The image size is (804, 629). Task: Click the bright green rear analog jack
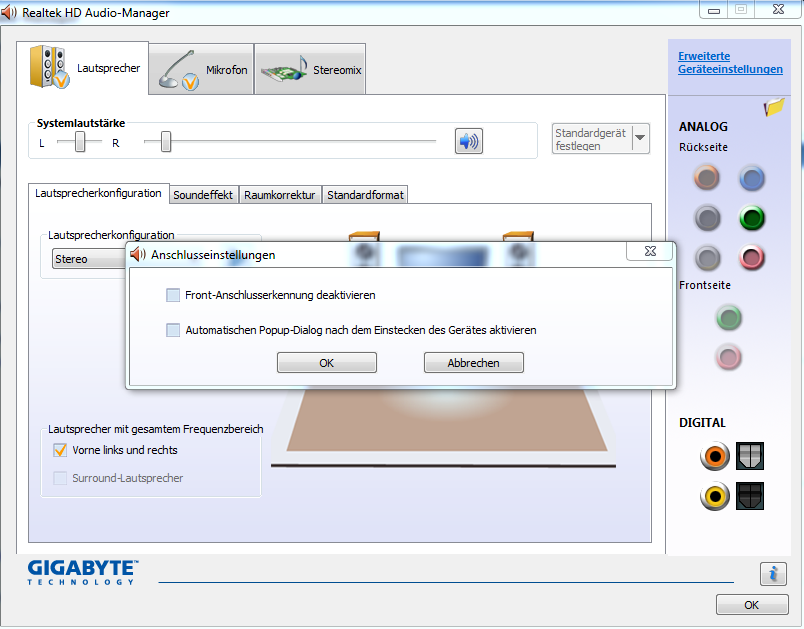(x=752, y=218)
